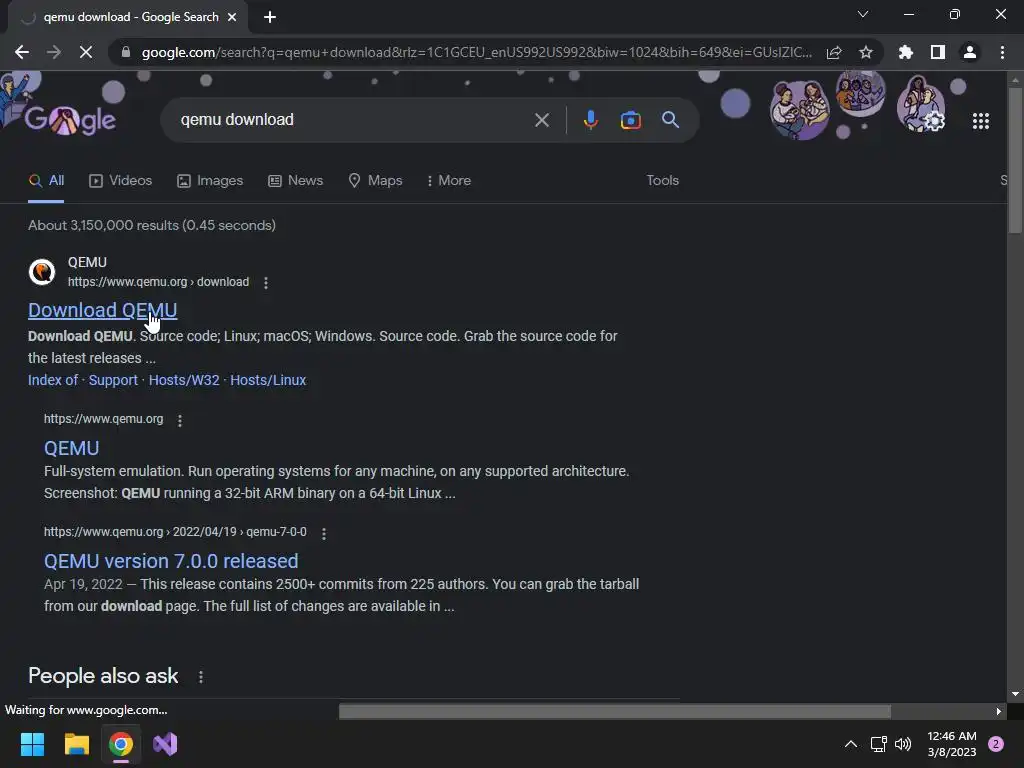
Task: Switch to the Images tab
Action: tap(210, 181)
